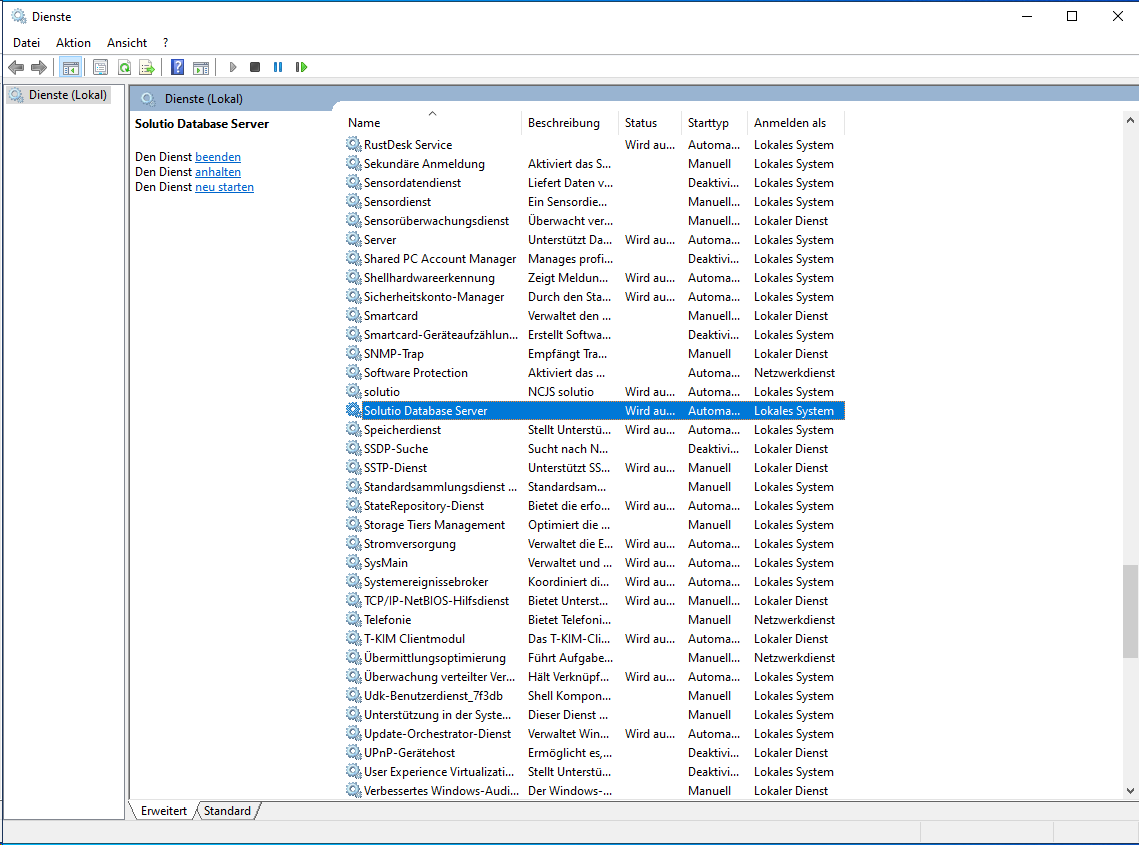
Task: Toggle the show/hide console tree icon
Action: point(70,67)
